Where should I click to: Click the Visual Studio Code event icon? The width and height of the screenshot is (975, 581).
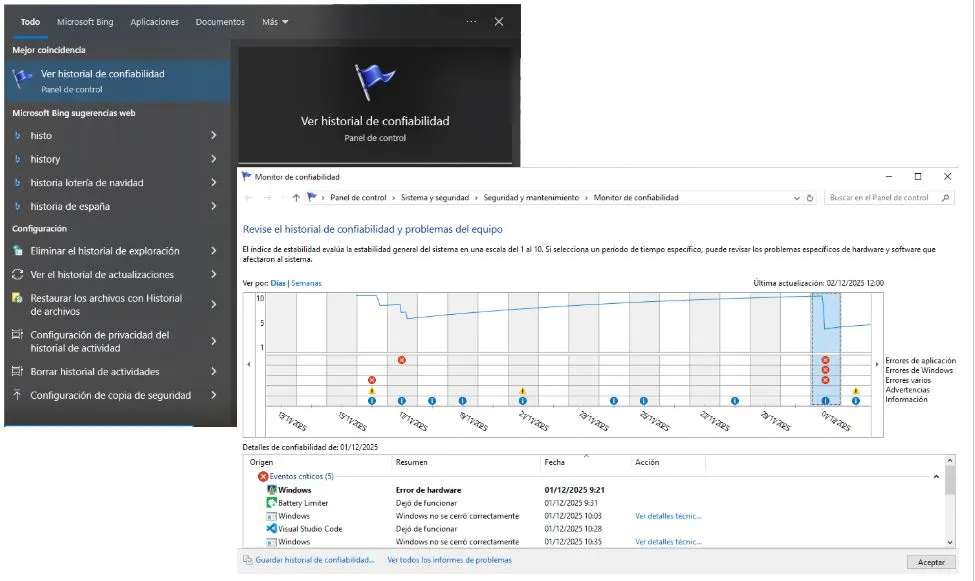[271, 529]
